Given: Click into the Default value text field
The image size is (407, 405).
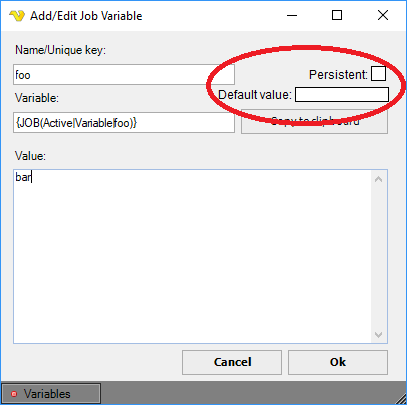Looking at the screenshot, I should tap(342, 95).
